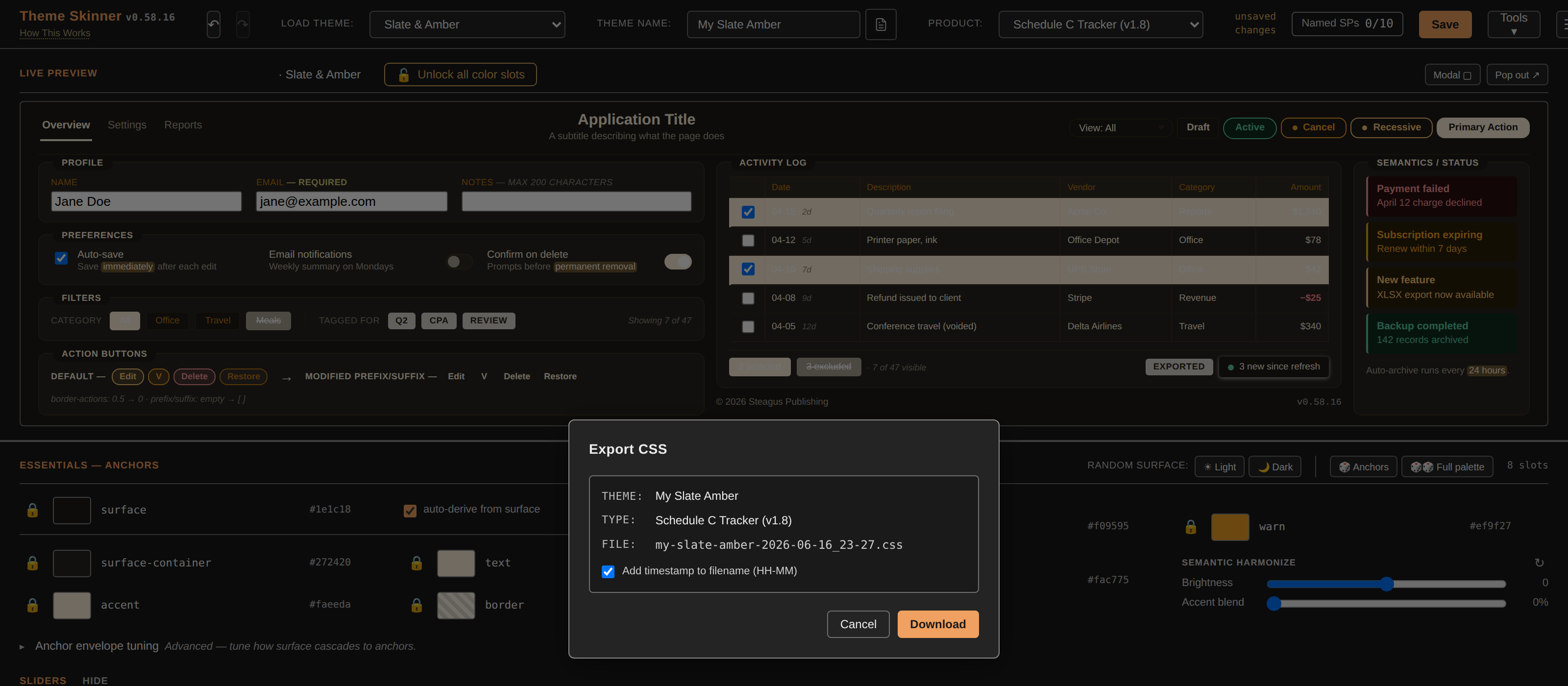
Task: Click the redo arrow icon
Action: click(x=243, y=24)
